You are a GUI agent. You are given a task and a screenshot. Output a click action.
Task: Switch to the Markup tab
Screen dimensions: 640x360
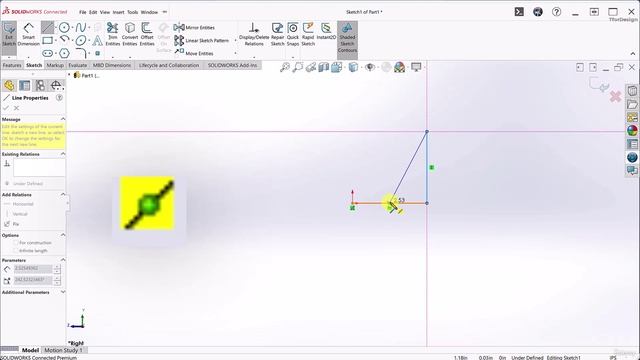(55, 65)
